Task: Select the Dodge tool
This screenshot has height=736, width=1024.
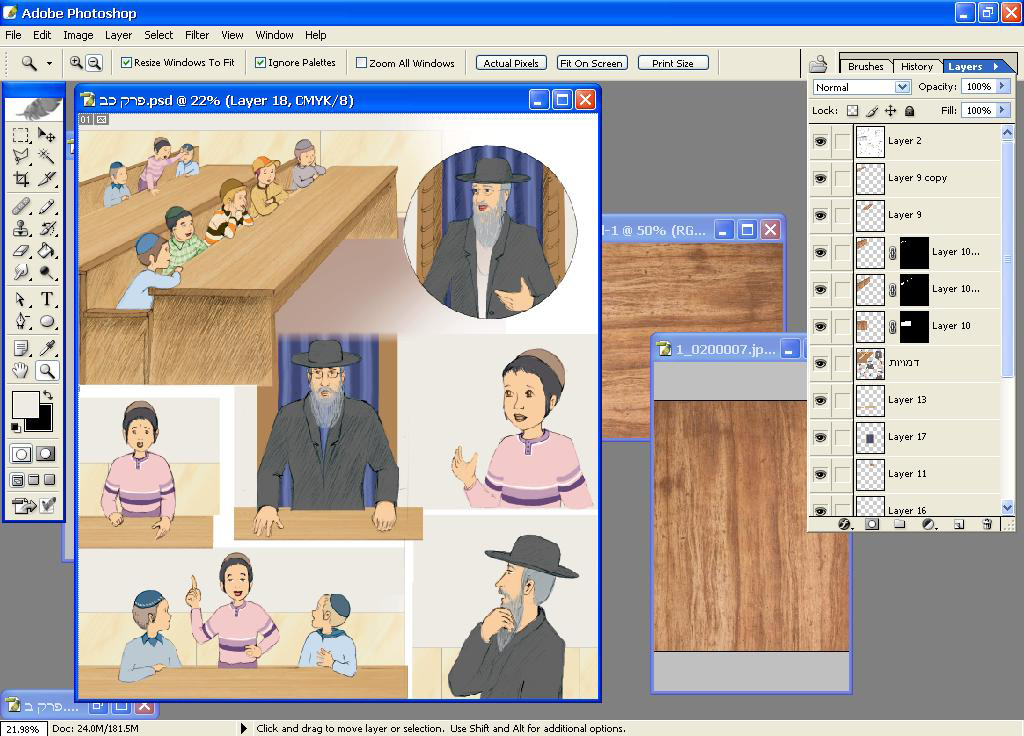Action: (46, 272)
